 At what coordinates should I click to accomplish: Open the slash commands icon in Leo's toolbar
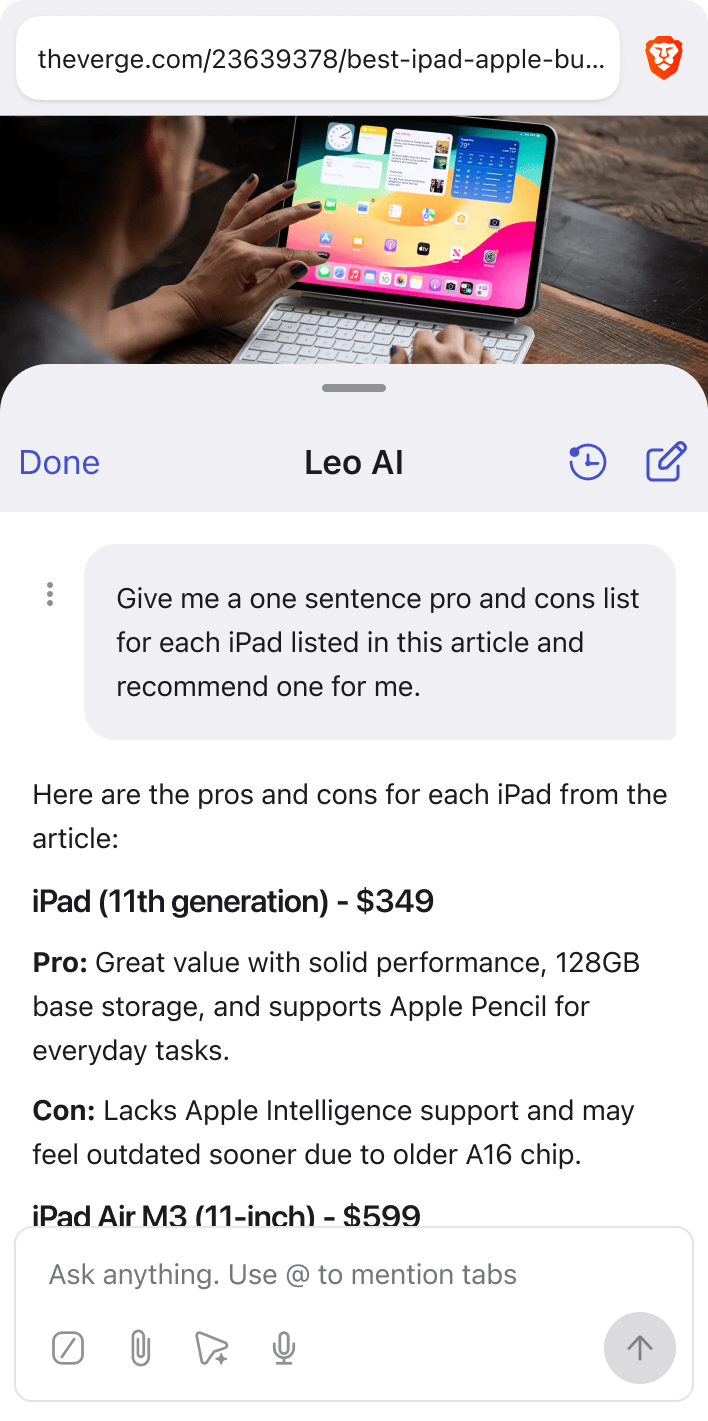(x=68, y=1348)
